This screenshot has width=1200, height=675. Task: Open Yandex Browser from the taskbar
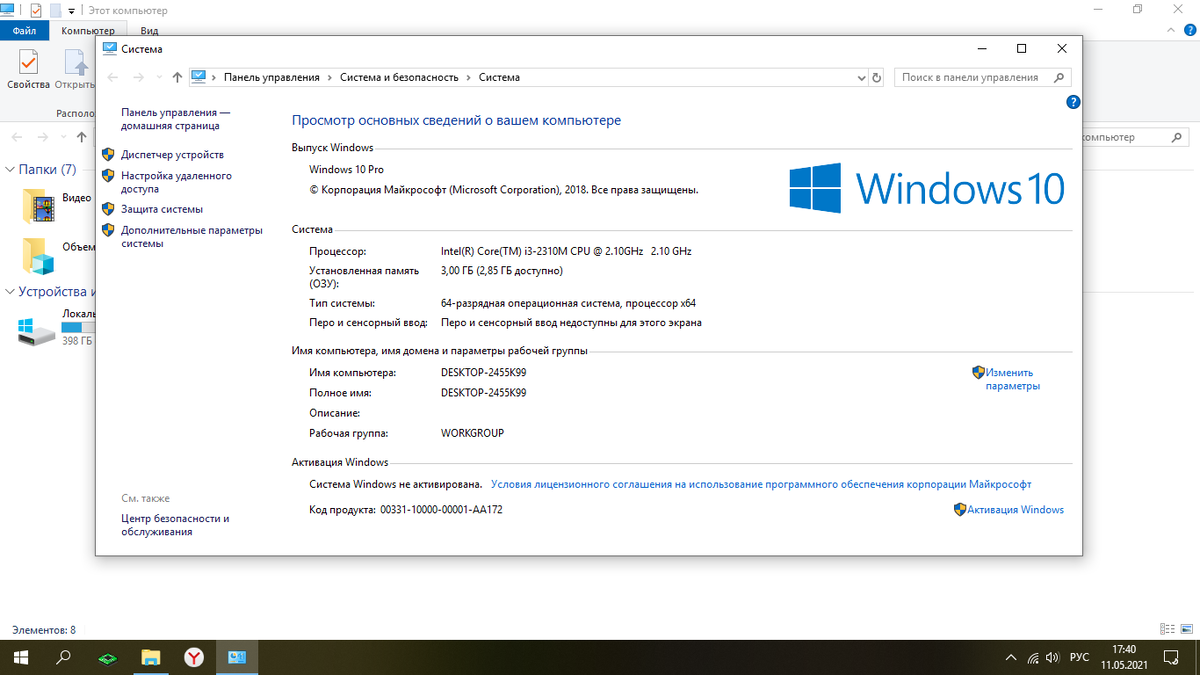click(195, 658)
